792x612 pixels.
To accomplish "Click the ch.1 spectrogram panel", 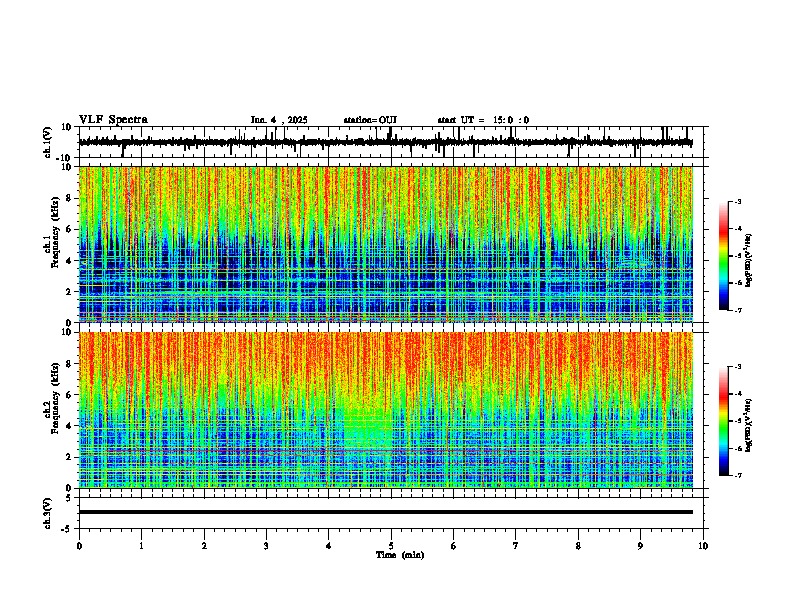I will (x=386, y=244).
